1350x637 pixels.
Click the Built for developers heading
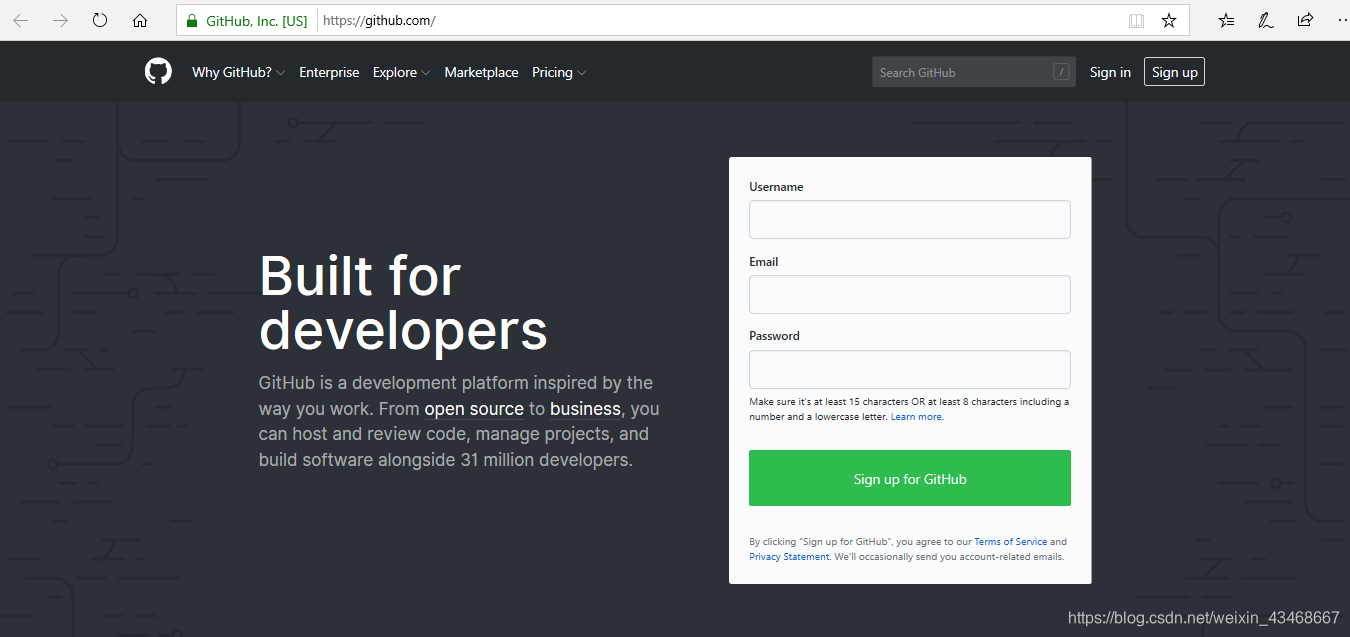403,303
